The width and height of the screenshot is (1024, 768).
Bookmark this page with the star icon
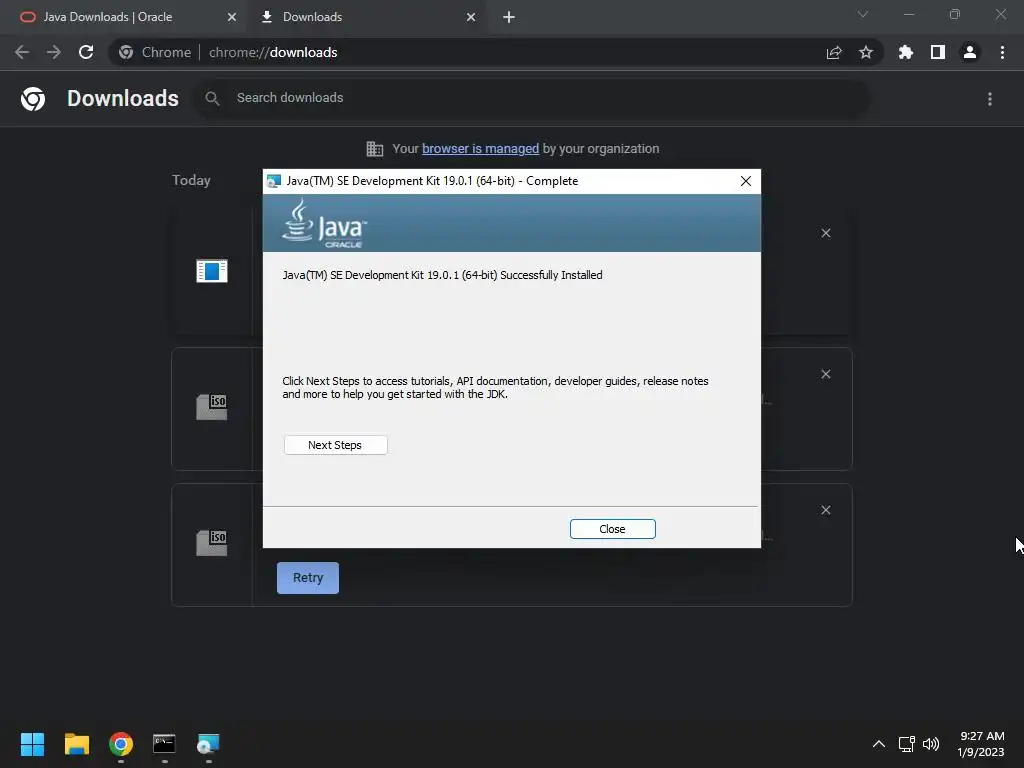866,52
